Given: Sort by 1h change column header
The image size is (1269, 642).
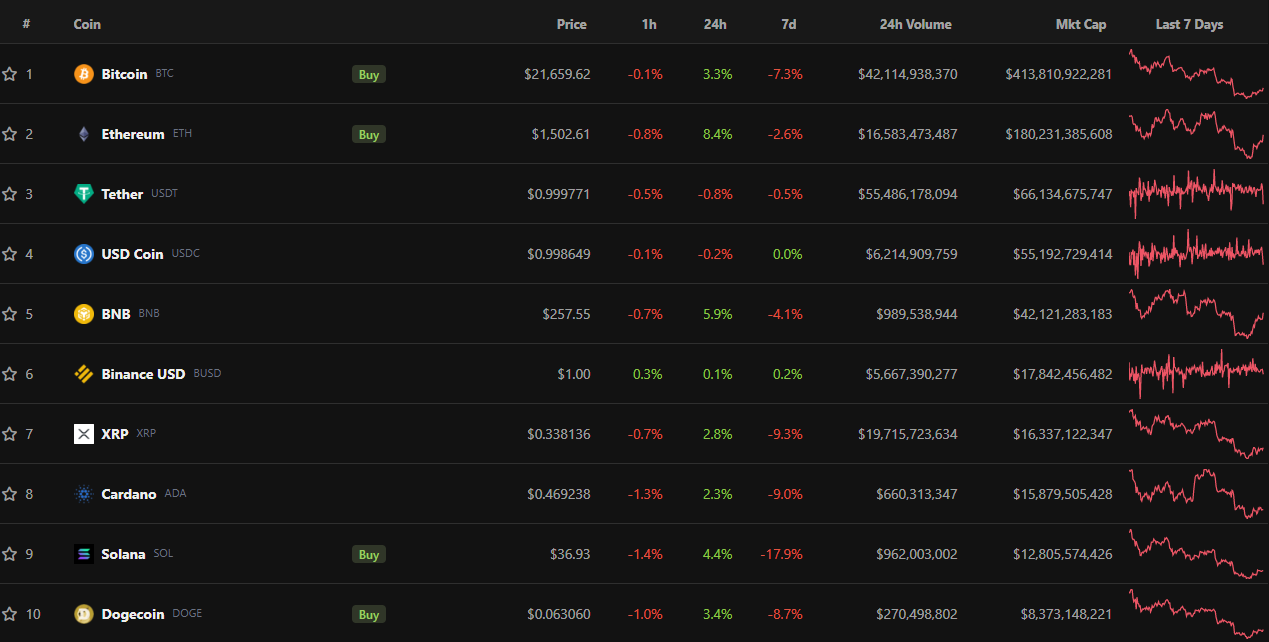Looking at the screenshot, I should pos(649,24).
